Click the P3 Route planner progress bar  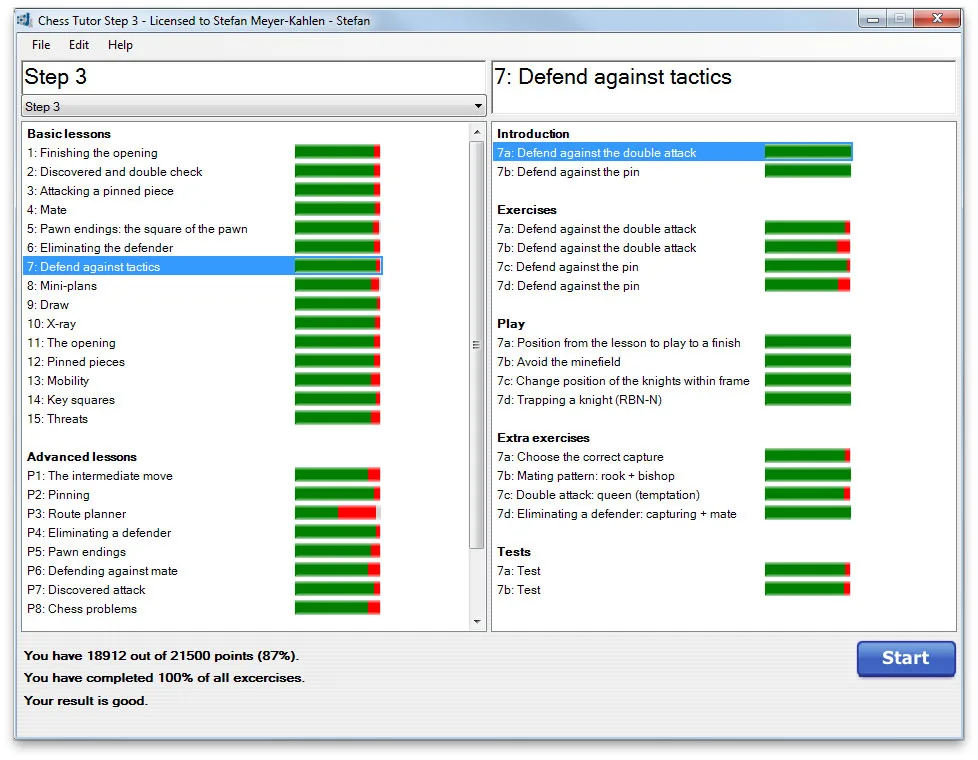(x=337, y=513)
